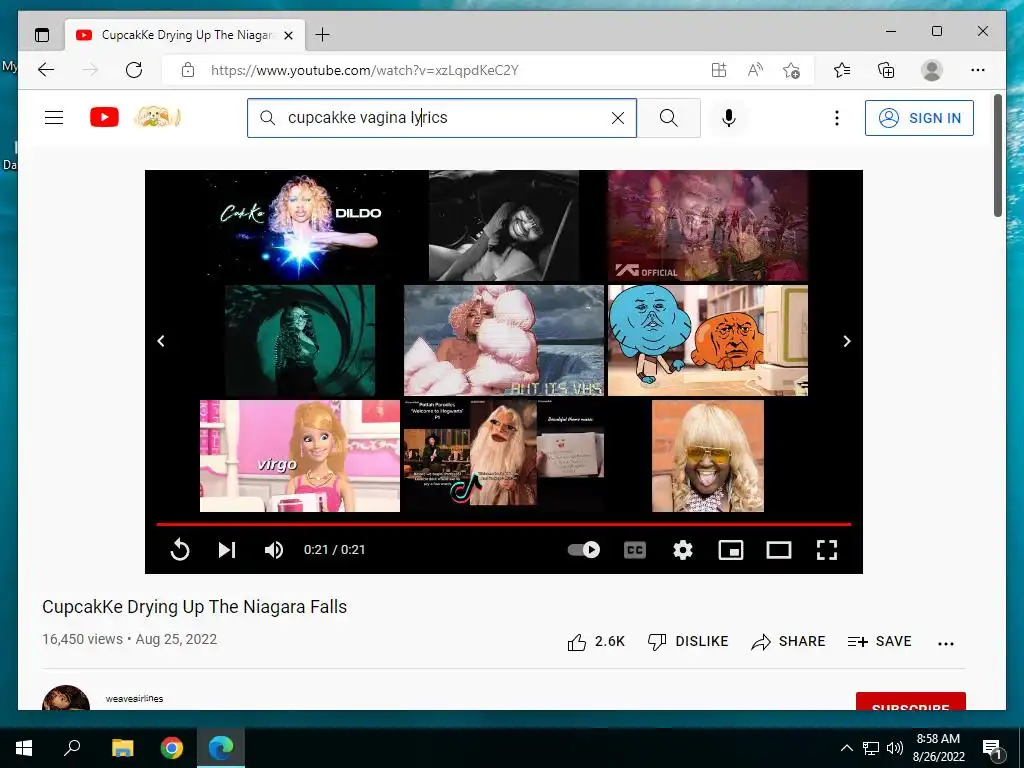Skip to the next video
Viewport: 1024px width, 768px height.
click(x=227, y=550)
